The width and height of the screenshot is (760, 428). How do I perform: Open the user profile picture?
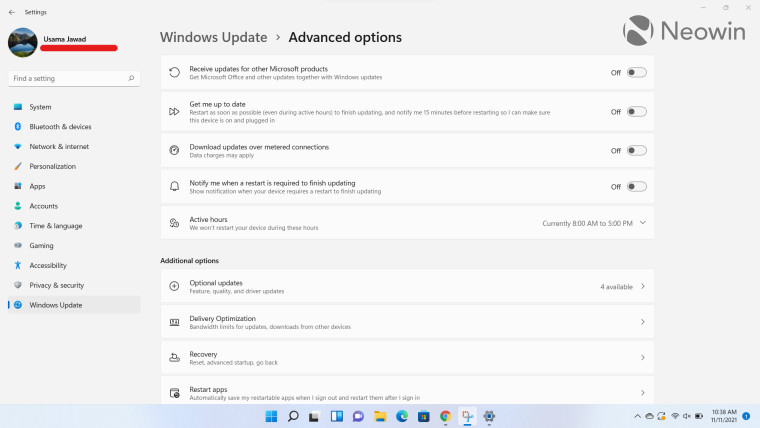pos(23,42)
